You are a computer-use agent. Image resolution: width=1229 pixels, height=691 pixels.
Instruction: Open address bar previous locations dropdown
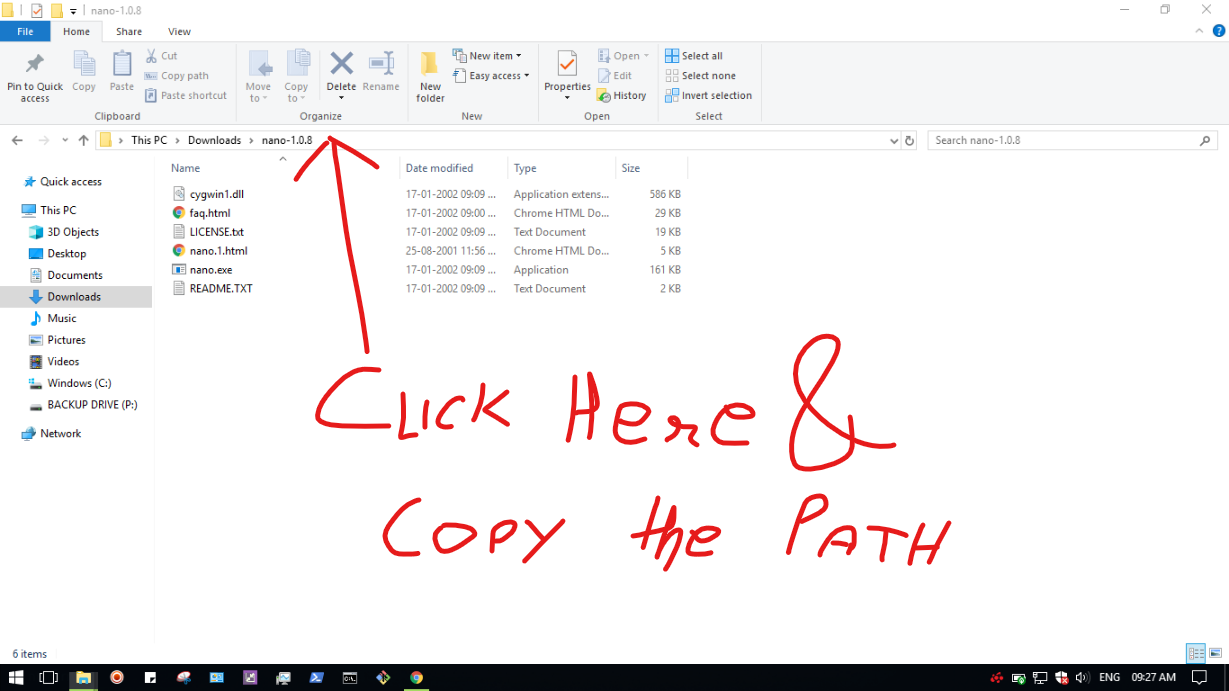[x=894, y=141]
